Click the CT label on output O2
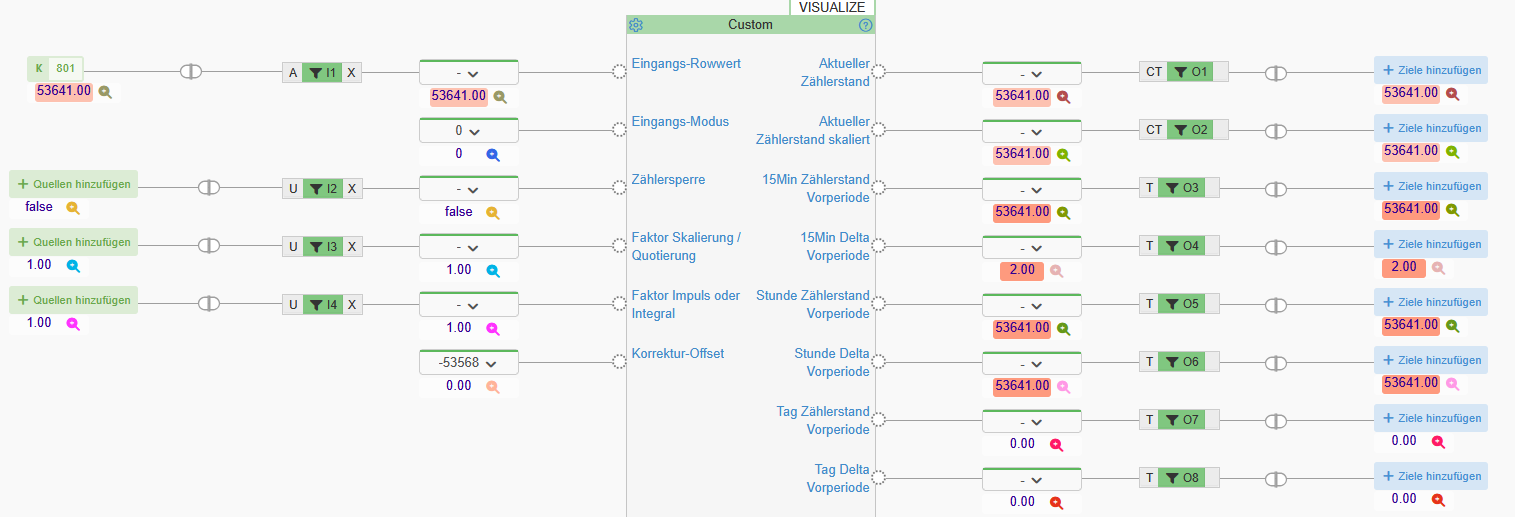This screenshot has width=1515, height=517. coord(1153,130)
